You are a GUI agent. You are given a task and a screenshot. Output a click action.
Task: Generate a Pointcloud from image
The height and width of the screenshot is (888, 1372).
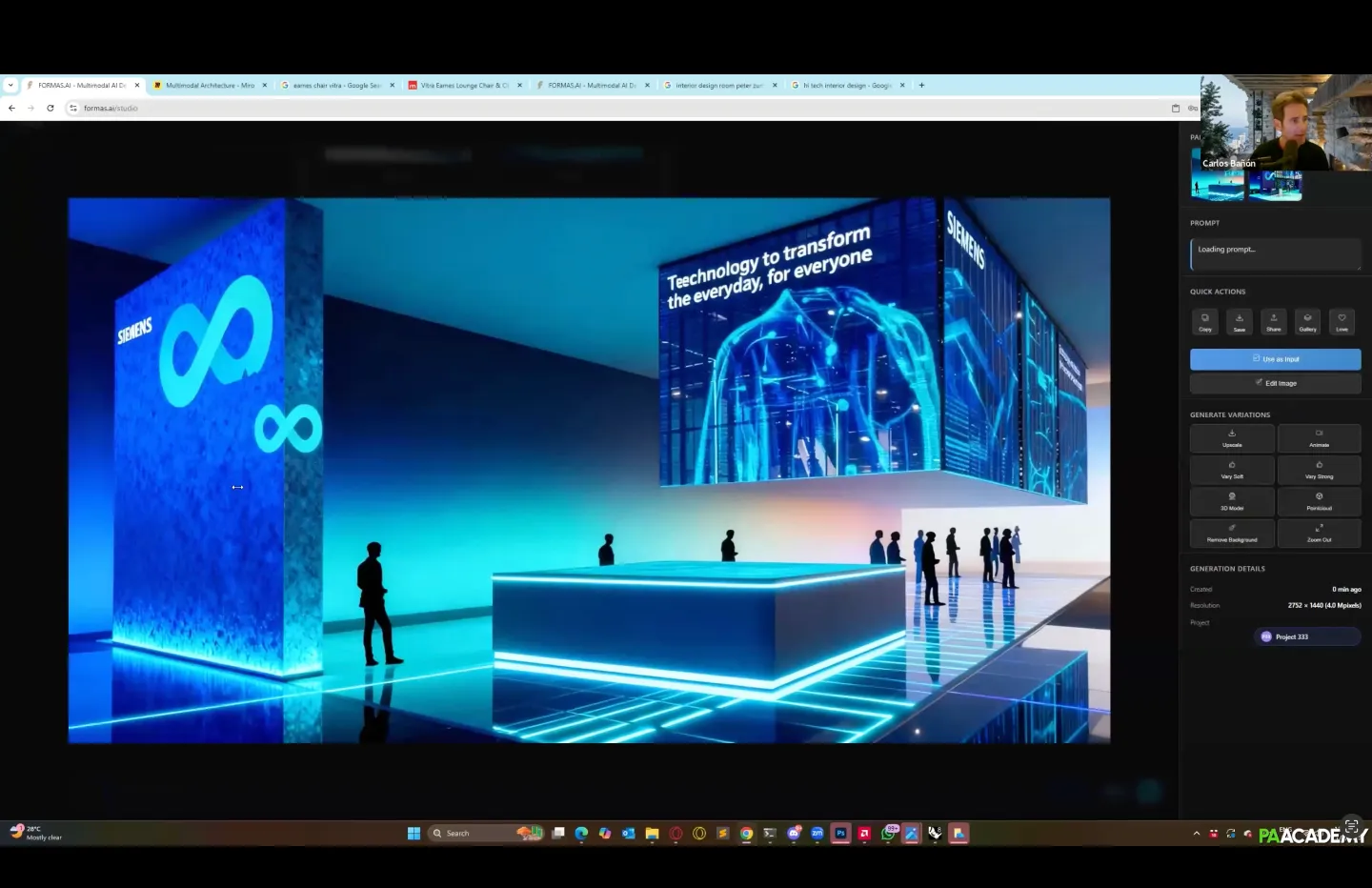pyautogui.click(x=1319, y=501)
